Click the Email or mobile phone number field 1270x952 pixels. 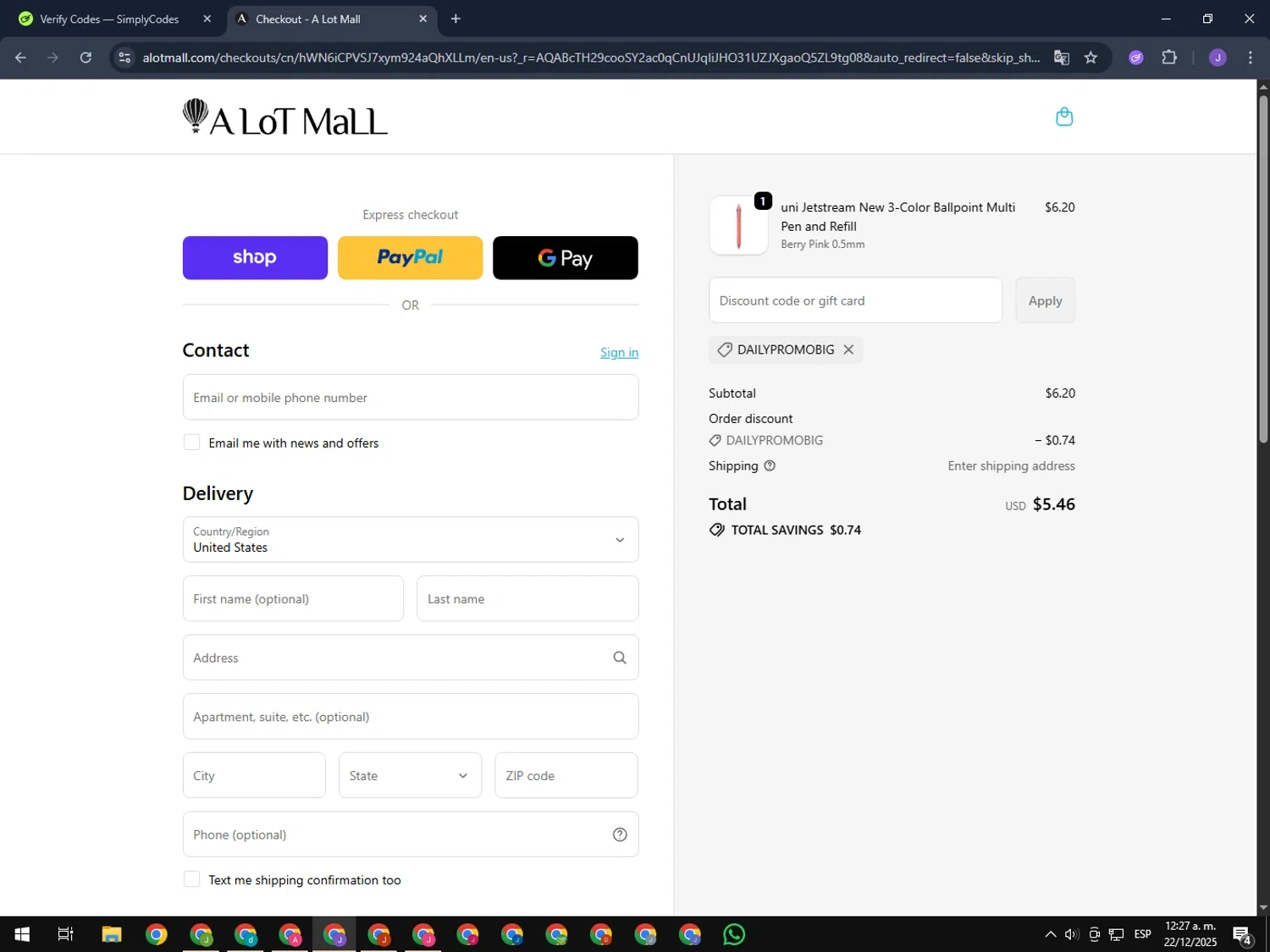click(x=411, y=398)
